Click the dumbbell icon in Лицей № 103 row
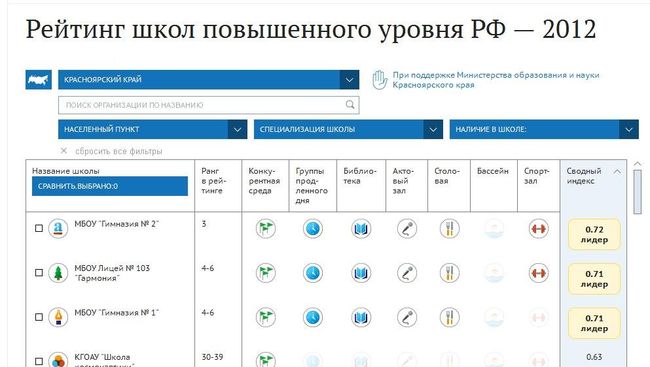This screenshot has width=650, height=367. pos(538,273)
